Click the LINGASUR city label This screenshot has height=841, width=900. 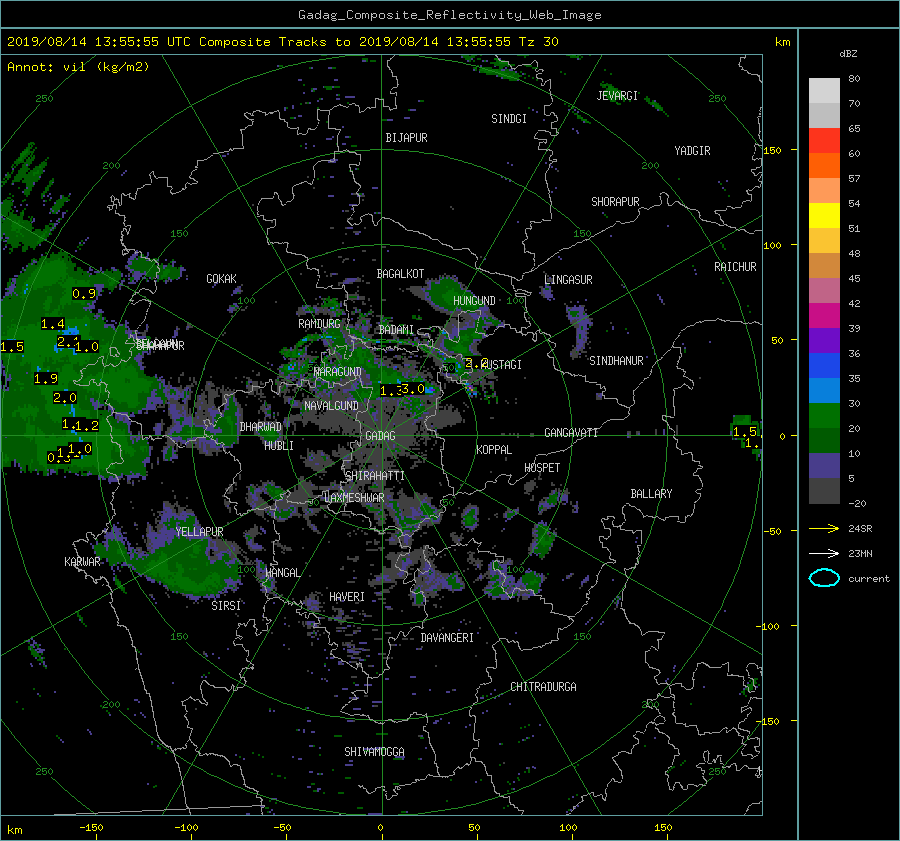(x=568, y=280)
